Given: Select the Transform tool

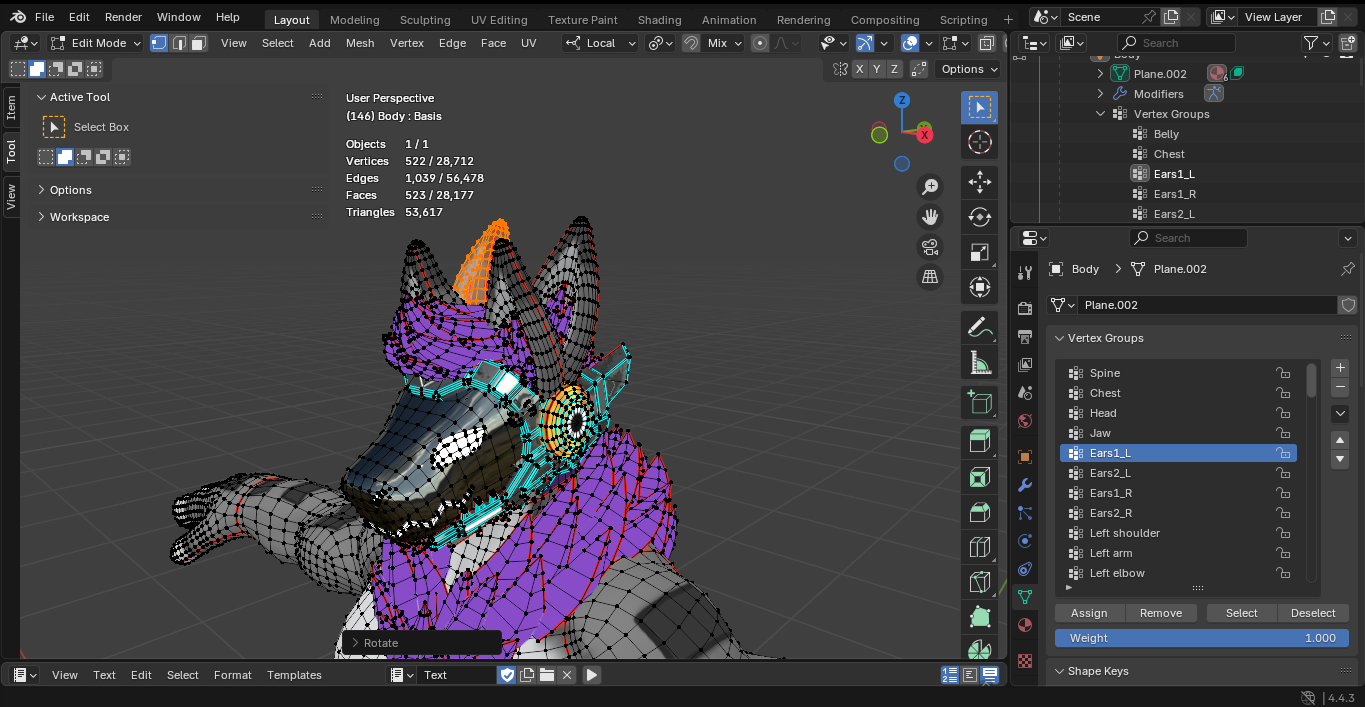Looking at the screenshot, I should point(980,288).
